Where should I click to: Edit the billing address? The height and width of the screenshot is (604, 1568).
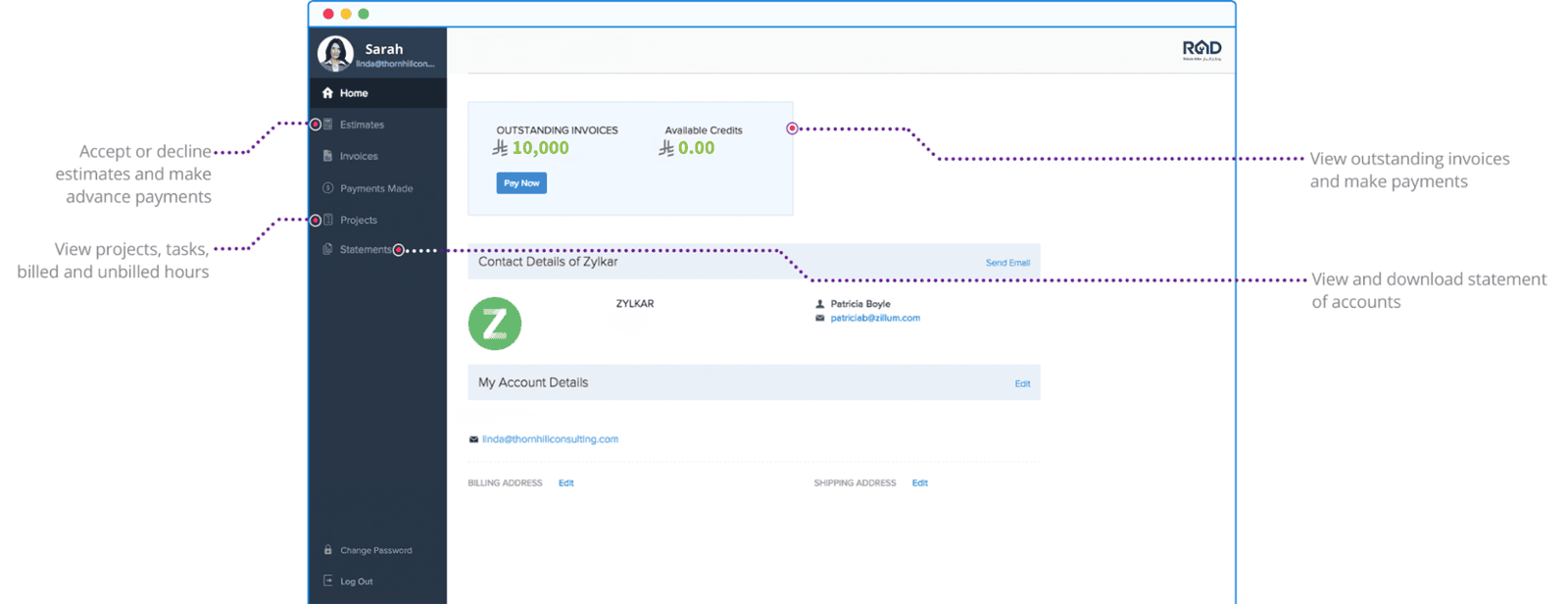[x=566, y=483]
